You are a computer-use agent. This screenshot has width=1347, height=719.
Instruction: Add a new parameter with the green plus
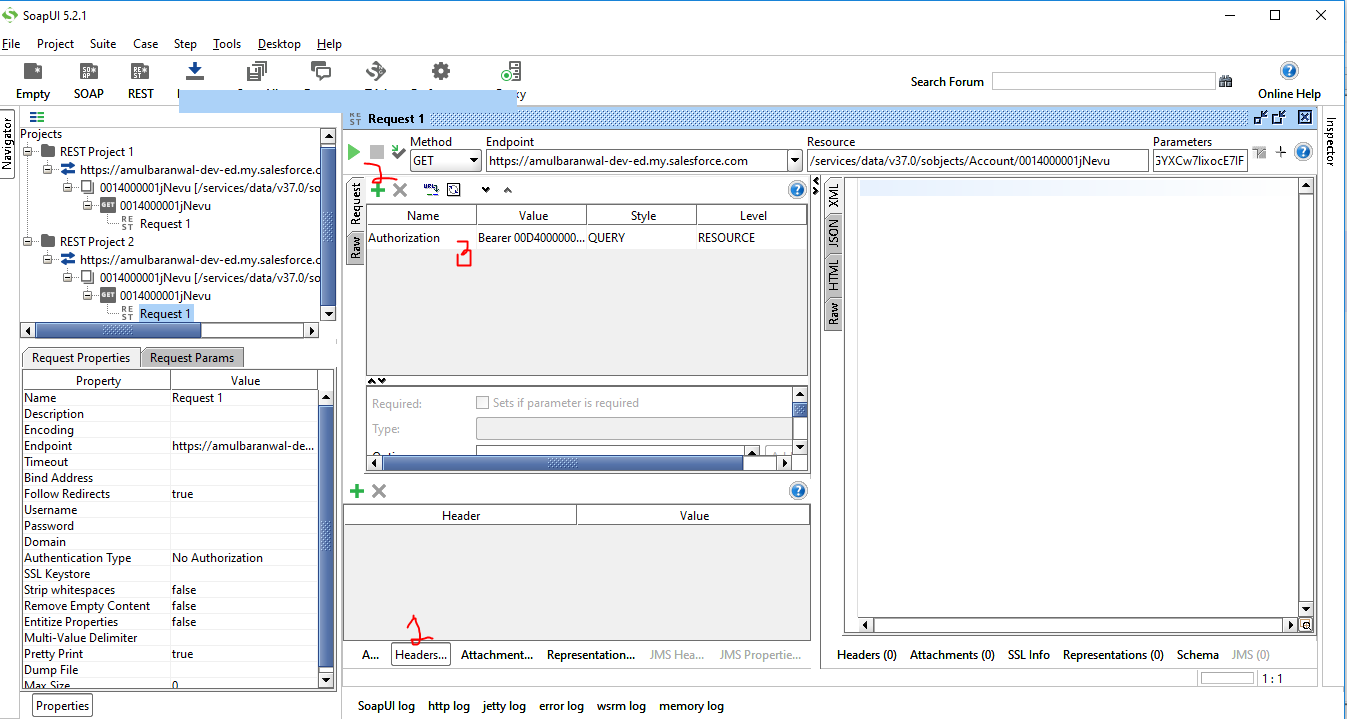pos(379,189)
